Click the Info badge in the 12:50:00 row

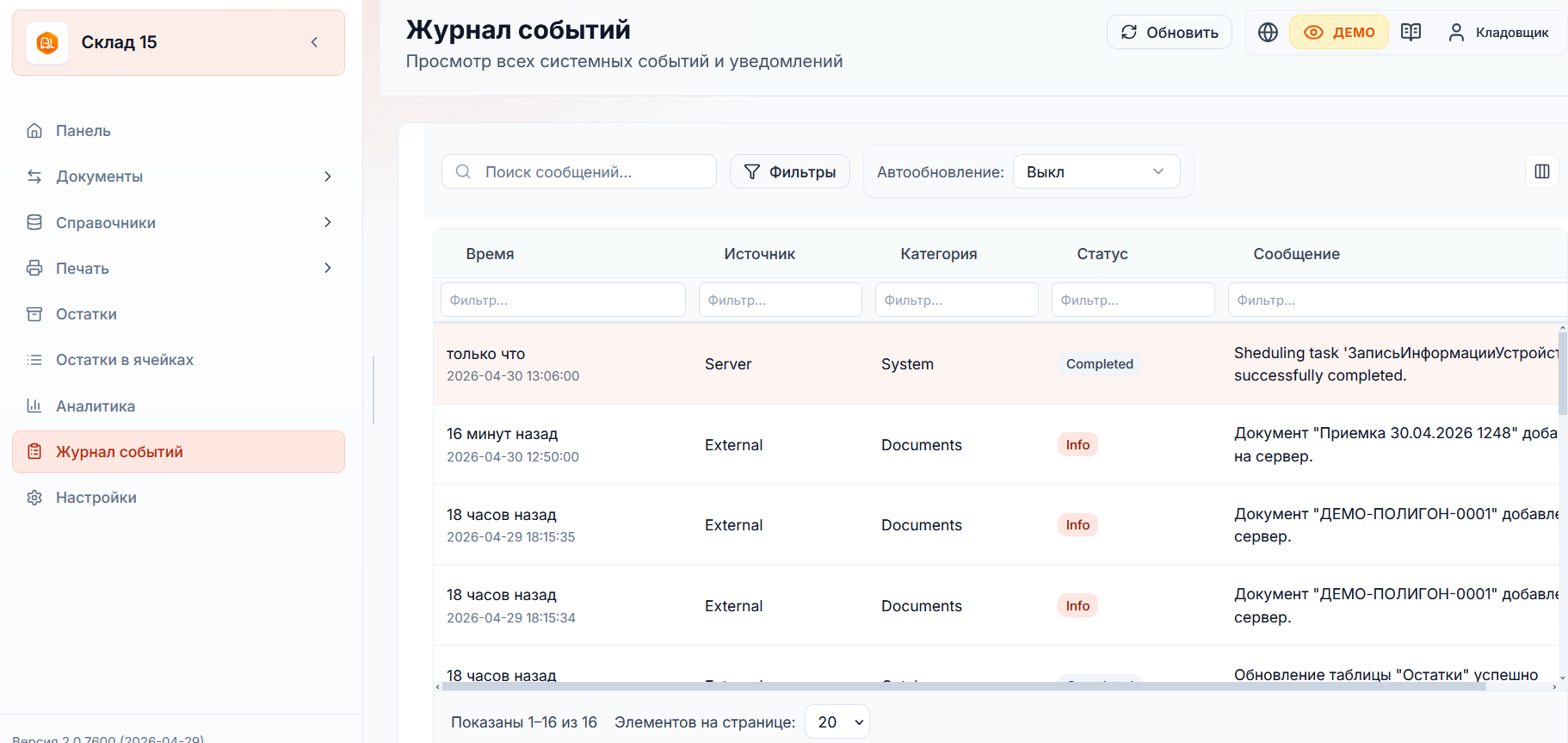click(x=1077, y=445)
